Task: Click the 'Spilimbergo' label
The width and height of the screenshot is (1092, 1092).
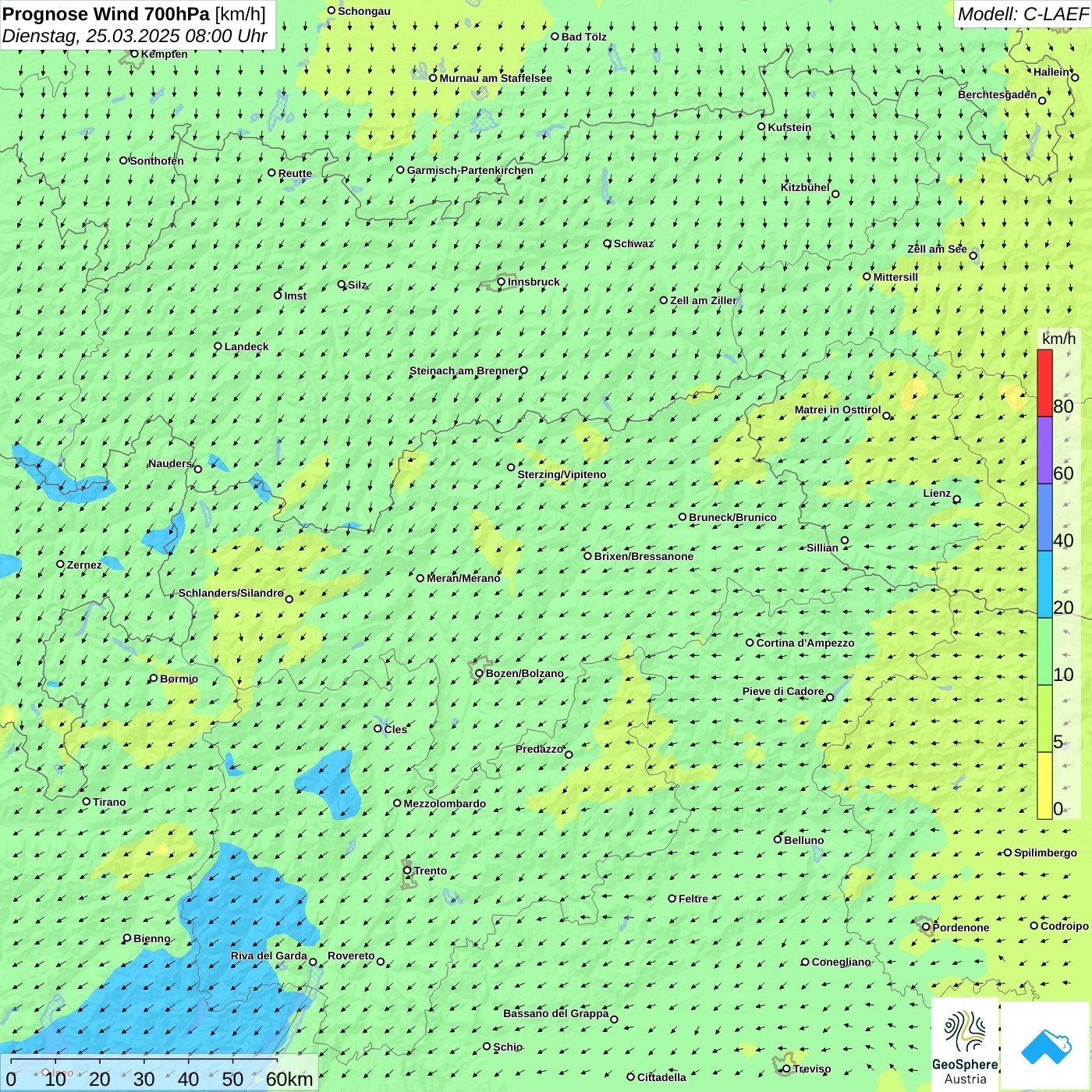Action: (x=1045, y=853)
